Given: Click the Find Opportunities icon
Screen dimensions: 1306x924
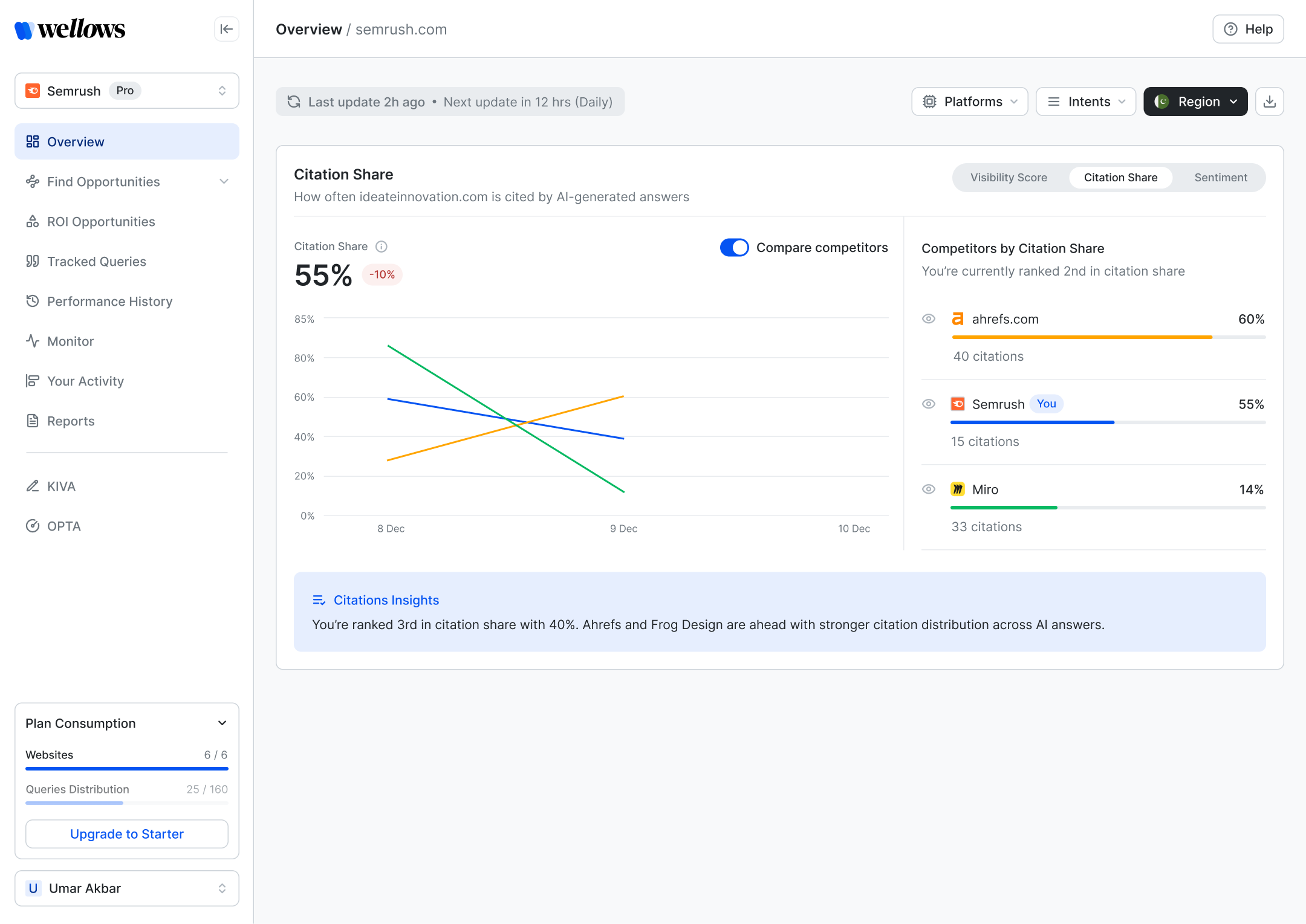Looking at the screenshot, I should 33,181.
